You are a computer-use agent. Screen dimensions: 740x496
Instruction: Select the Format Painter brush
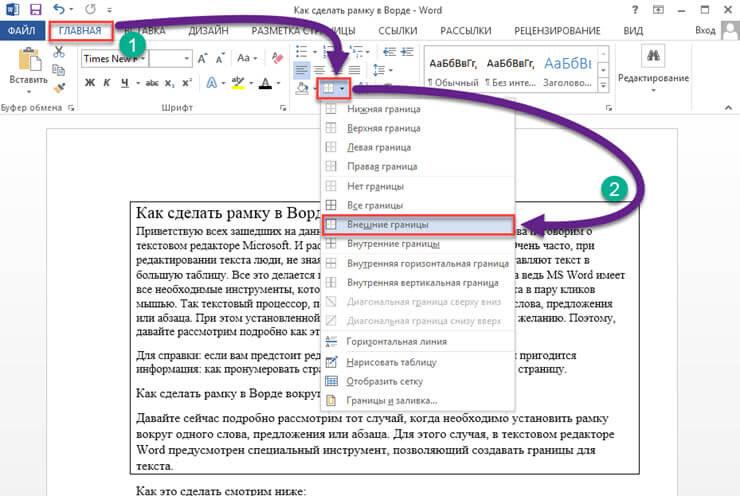59,88
